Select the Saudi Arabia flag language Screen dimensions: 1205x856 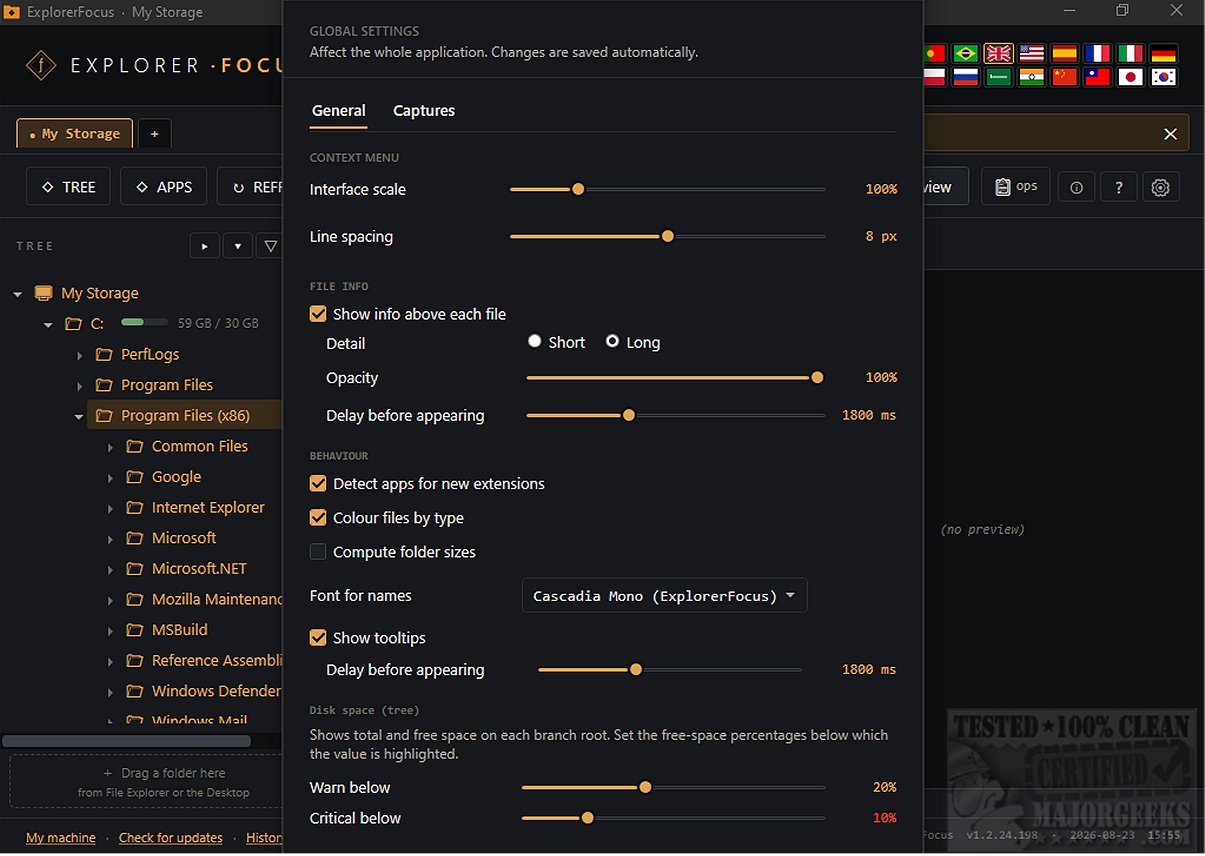pos(998,77)
